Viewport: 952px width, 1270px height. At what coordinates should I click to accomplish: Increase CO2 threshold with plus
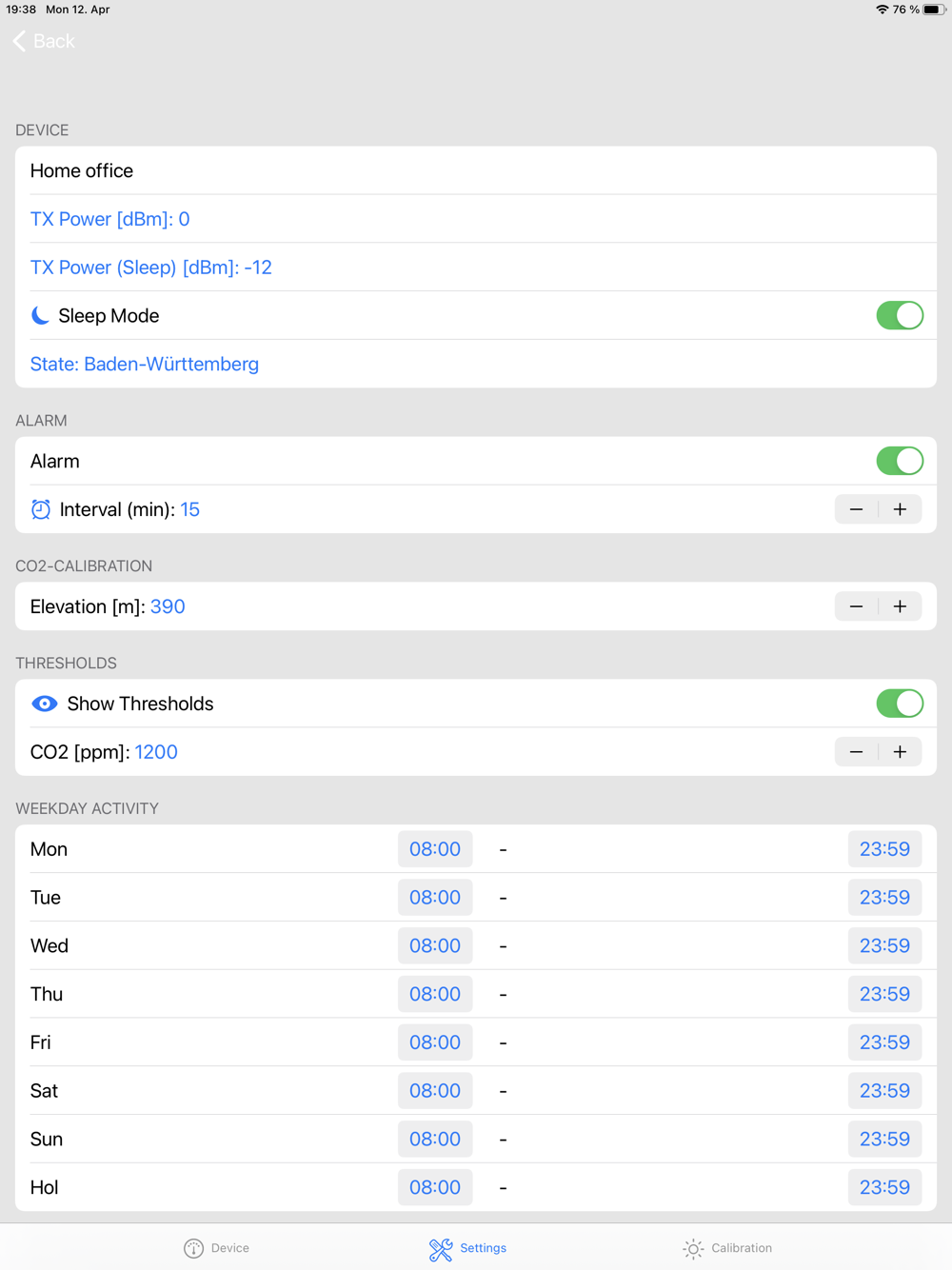(x=901, y=752)
